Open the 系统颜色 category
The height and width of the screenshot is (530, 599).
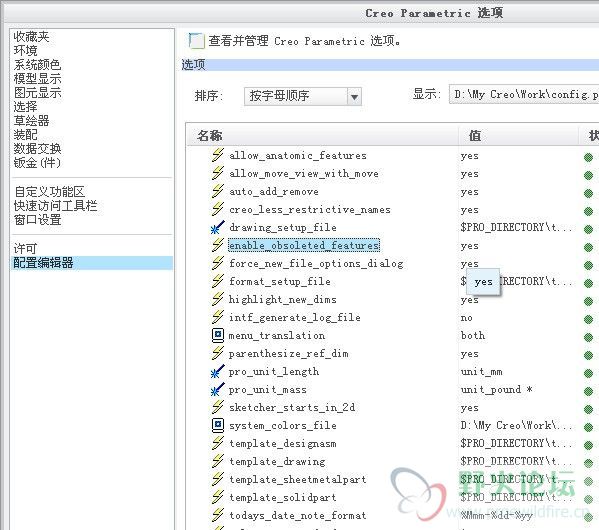coord(37,65)
